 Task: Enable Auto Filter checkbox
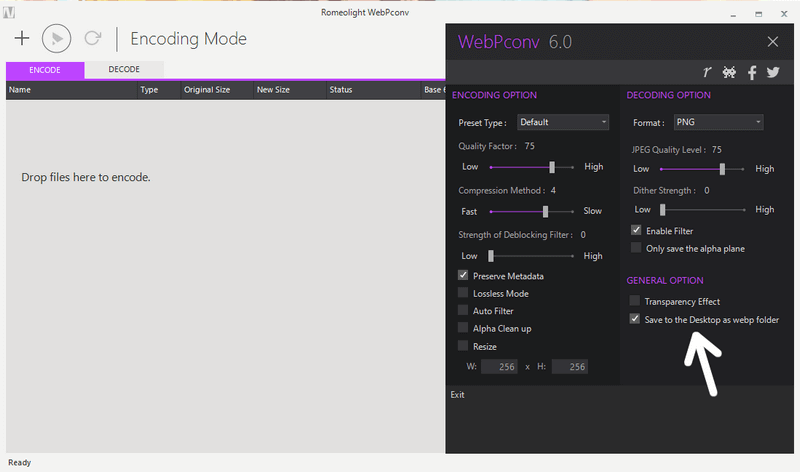[463, 310]
